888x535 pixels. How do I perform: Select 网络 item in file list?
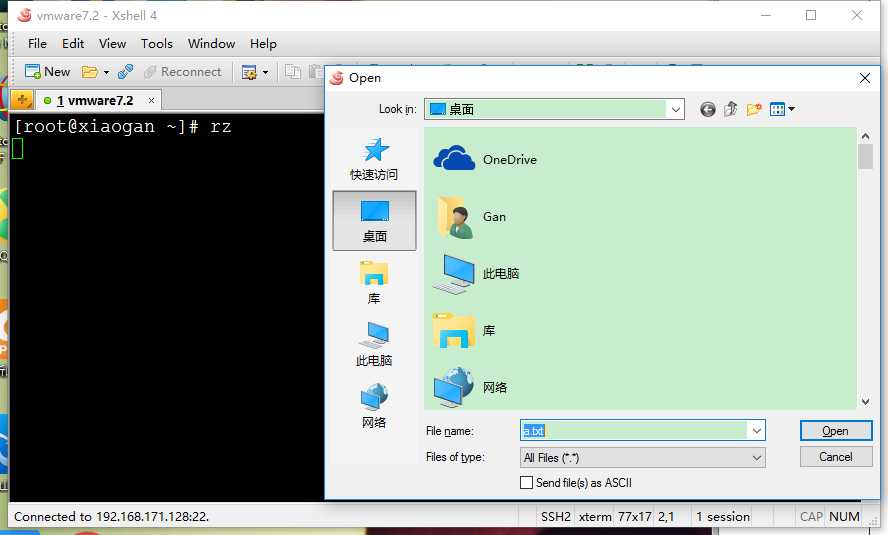click(x=471, y=388)
